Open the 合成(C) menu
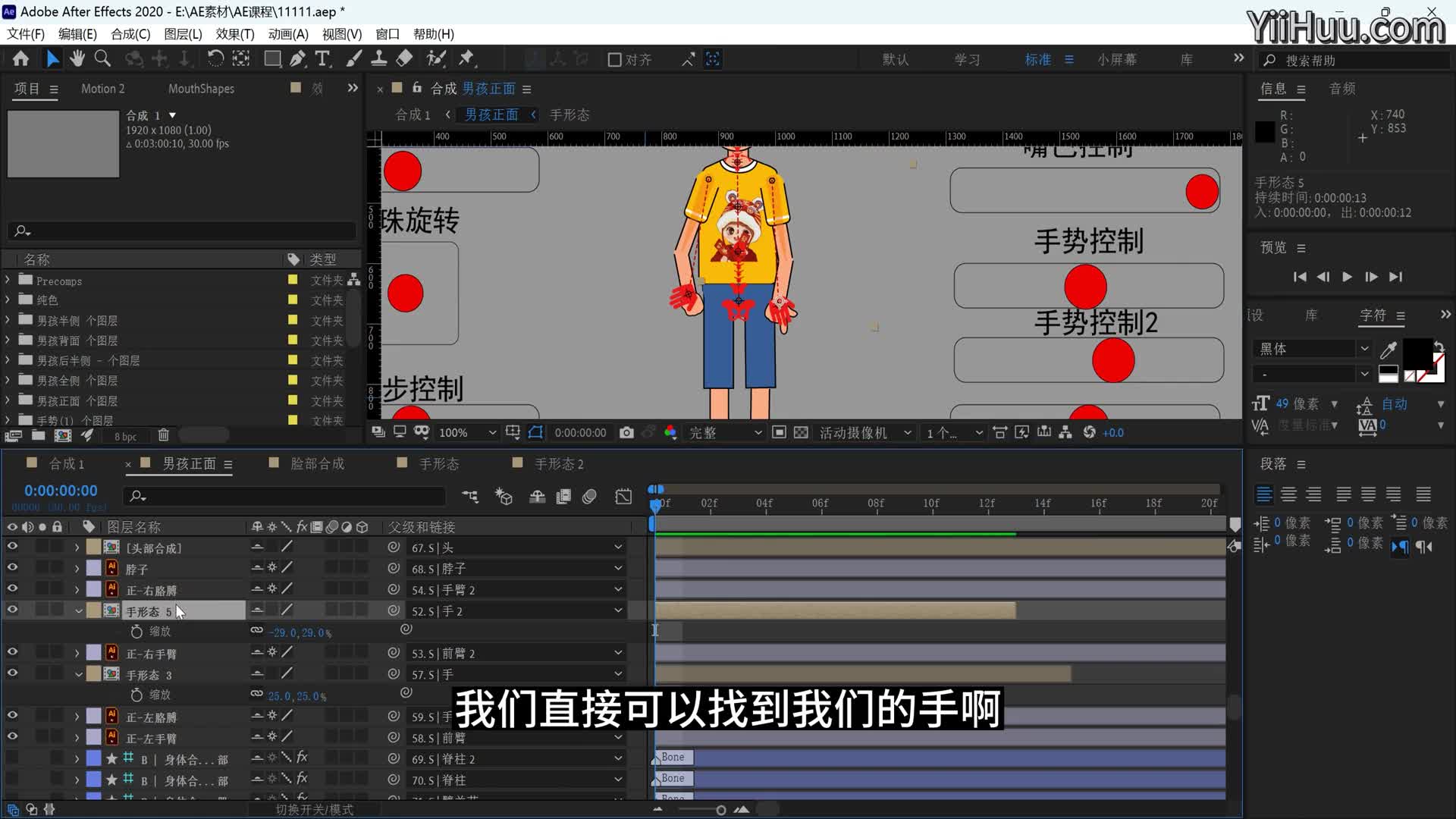The image size is (1456, 819). click(x=130, y=34)
